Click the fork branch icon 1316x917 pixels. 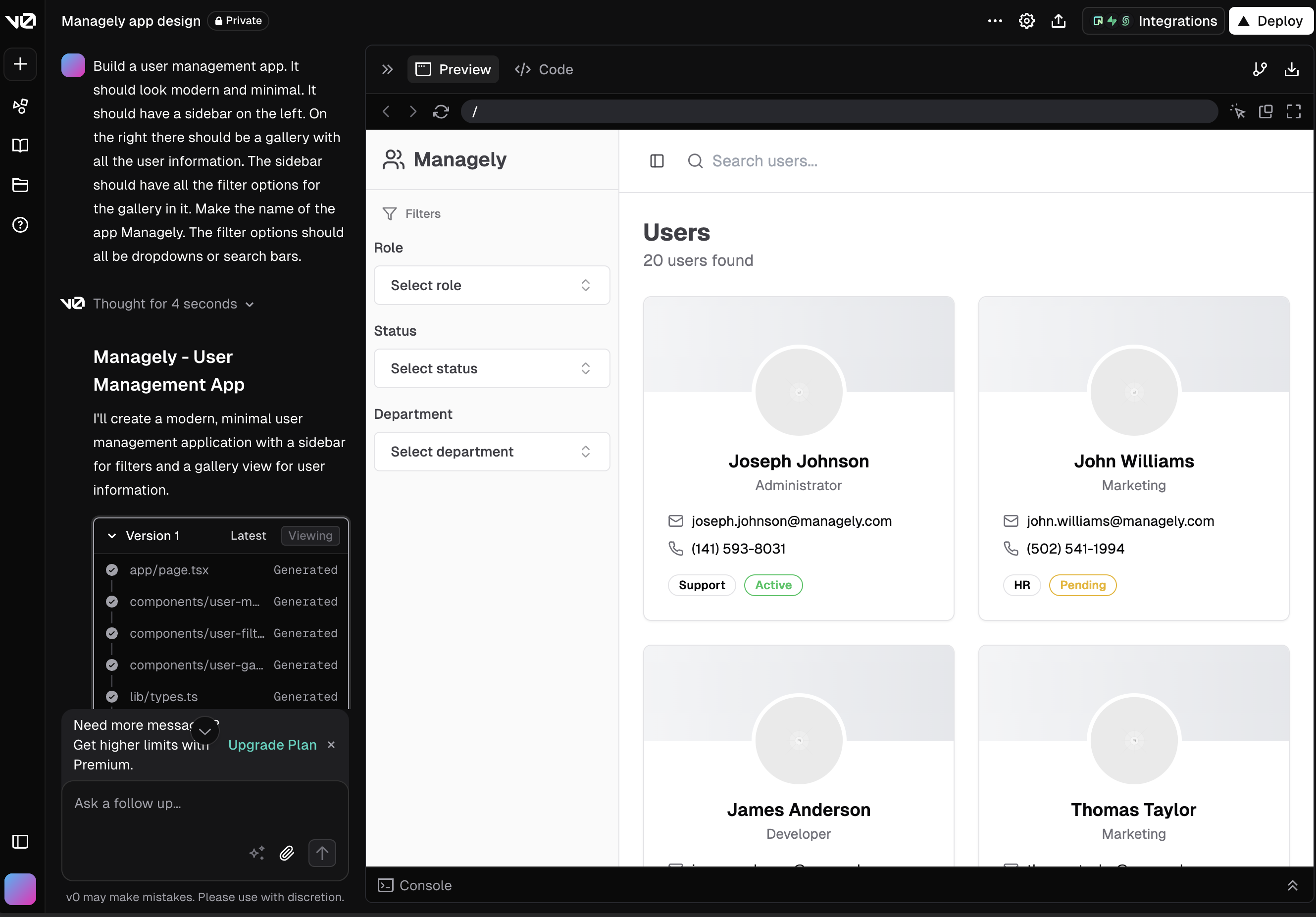[x=1260, y=69]
